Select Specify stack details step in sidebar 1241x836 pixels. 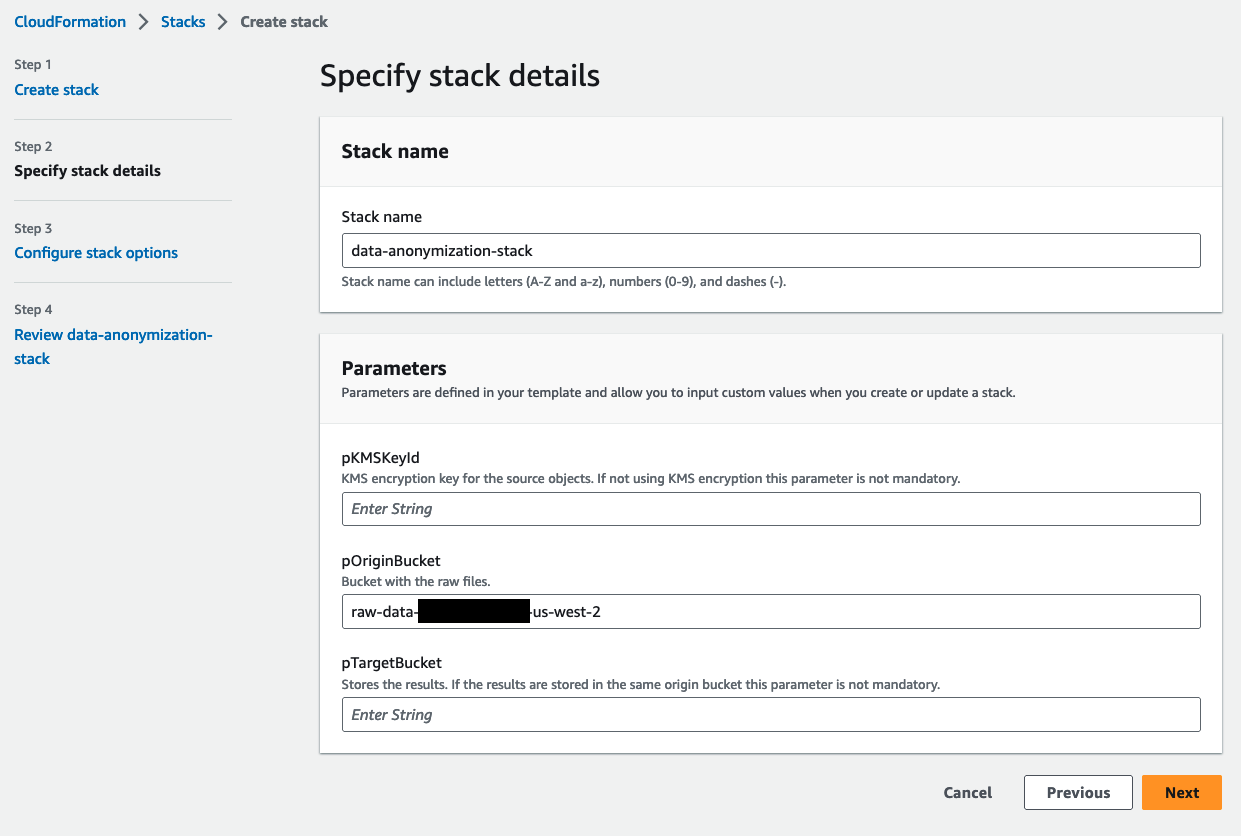click(x=87, y=171)
